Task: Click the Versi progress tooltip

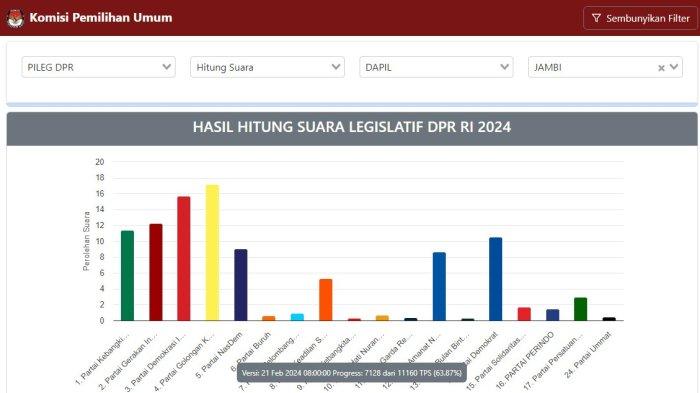Action: click(352, 372)
